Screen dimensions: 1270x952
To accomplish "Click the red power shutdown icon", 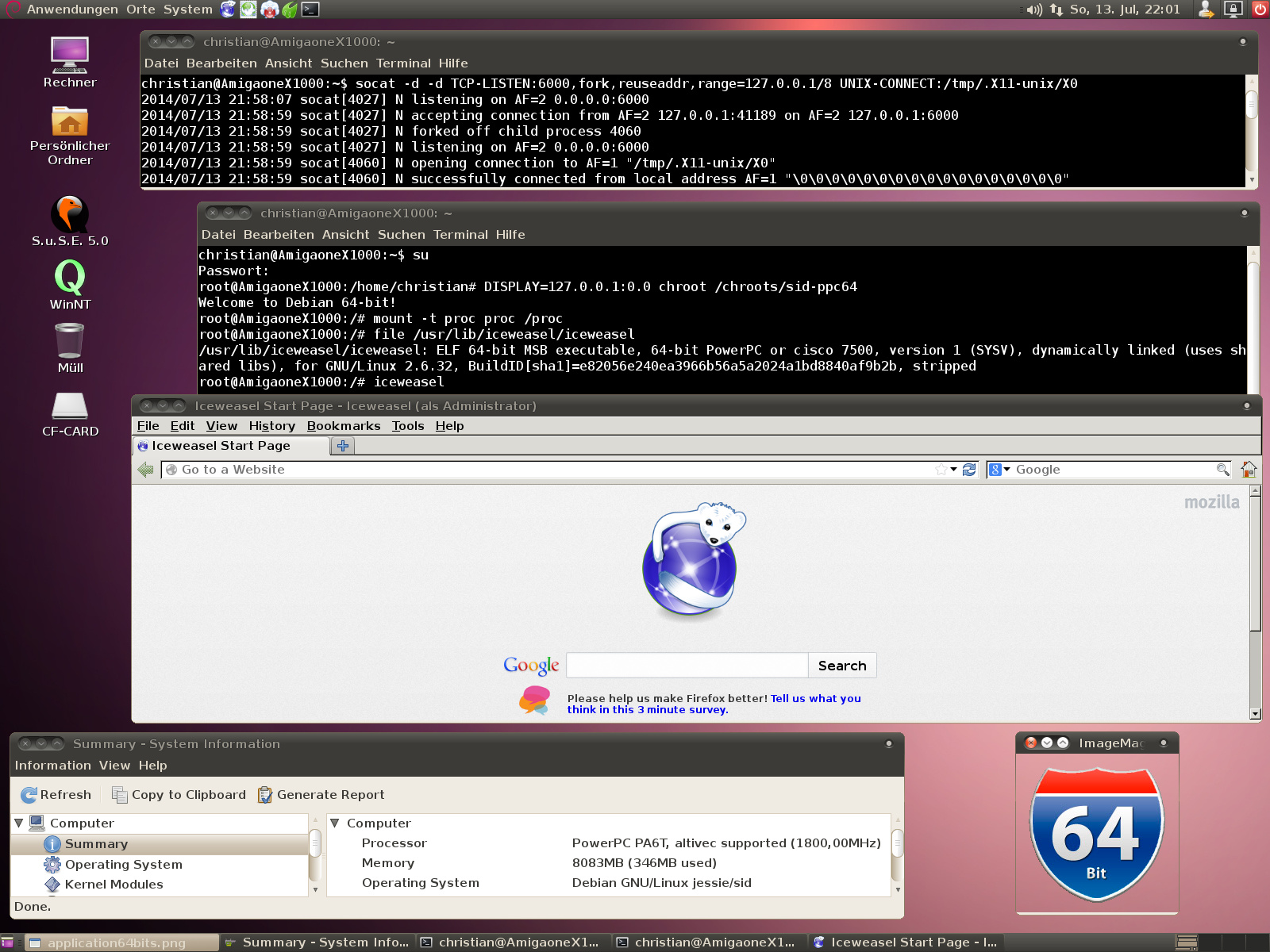I will [x=1260, y=10].
